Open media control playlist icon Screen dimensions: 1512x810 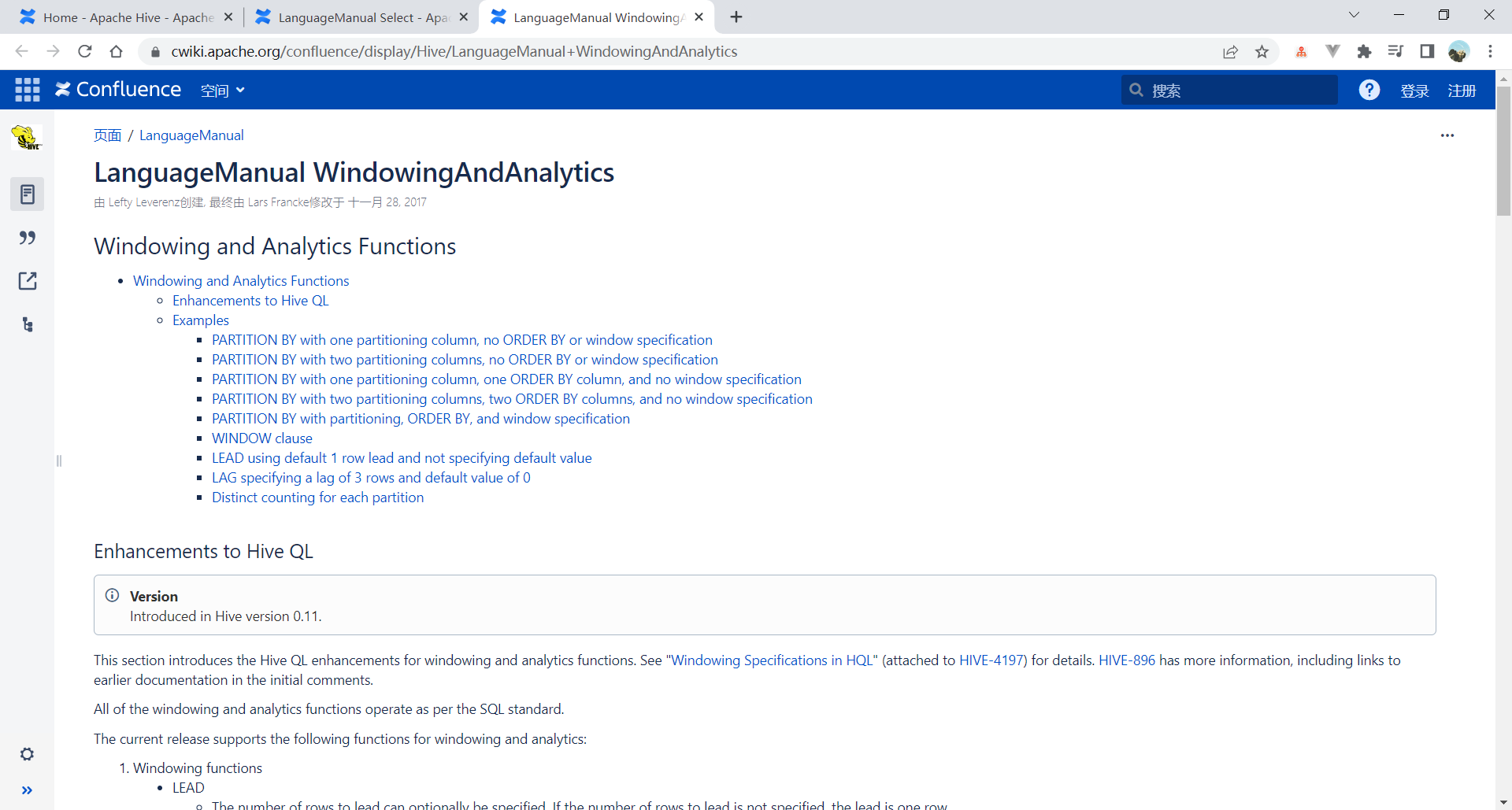[1395, 51]
